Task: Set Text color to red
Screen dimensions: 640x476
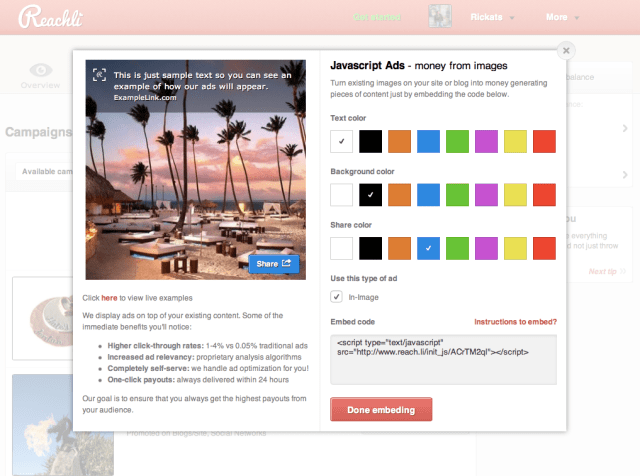Action: click(x=544, y=141)
